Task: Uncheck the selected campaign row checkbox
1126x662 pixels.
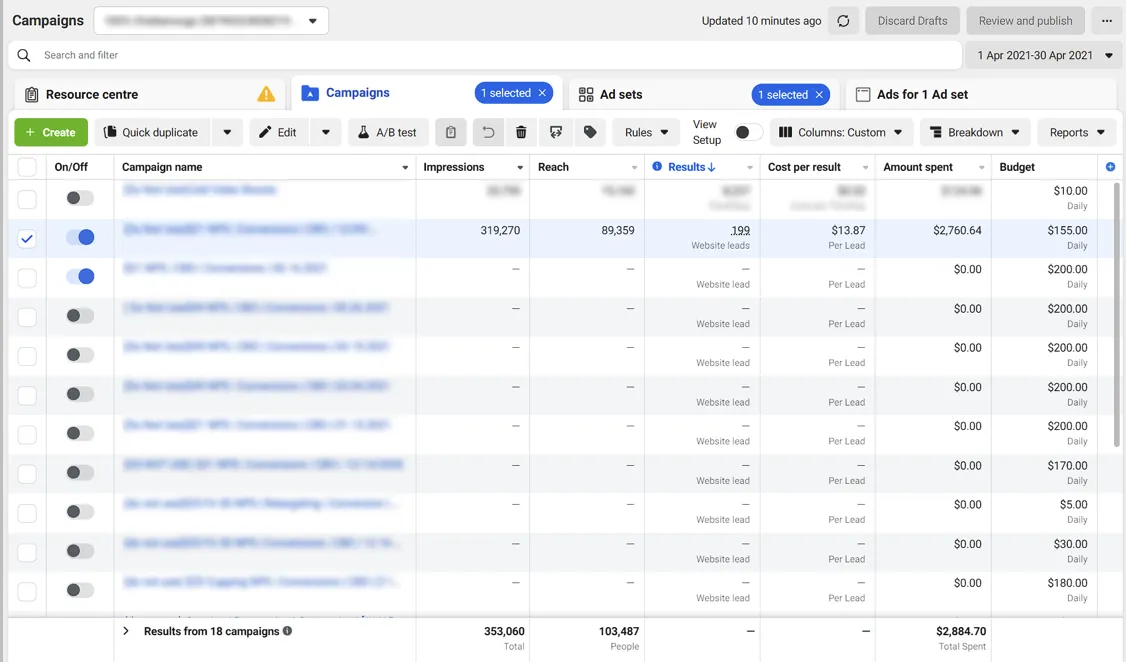Action: [x=27, y=238]
